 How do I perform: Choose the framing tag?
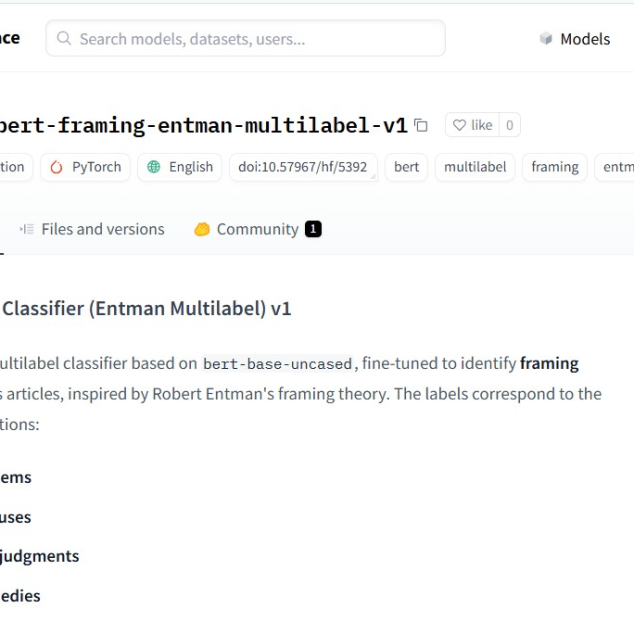[x=555, y=167]
